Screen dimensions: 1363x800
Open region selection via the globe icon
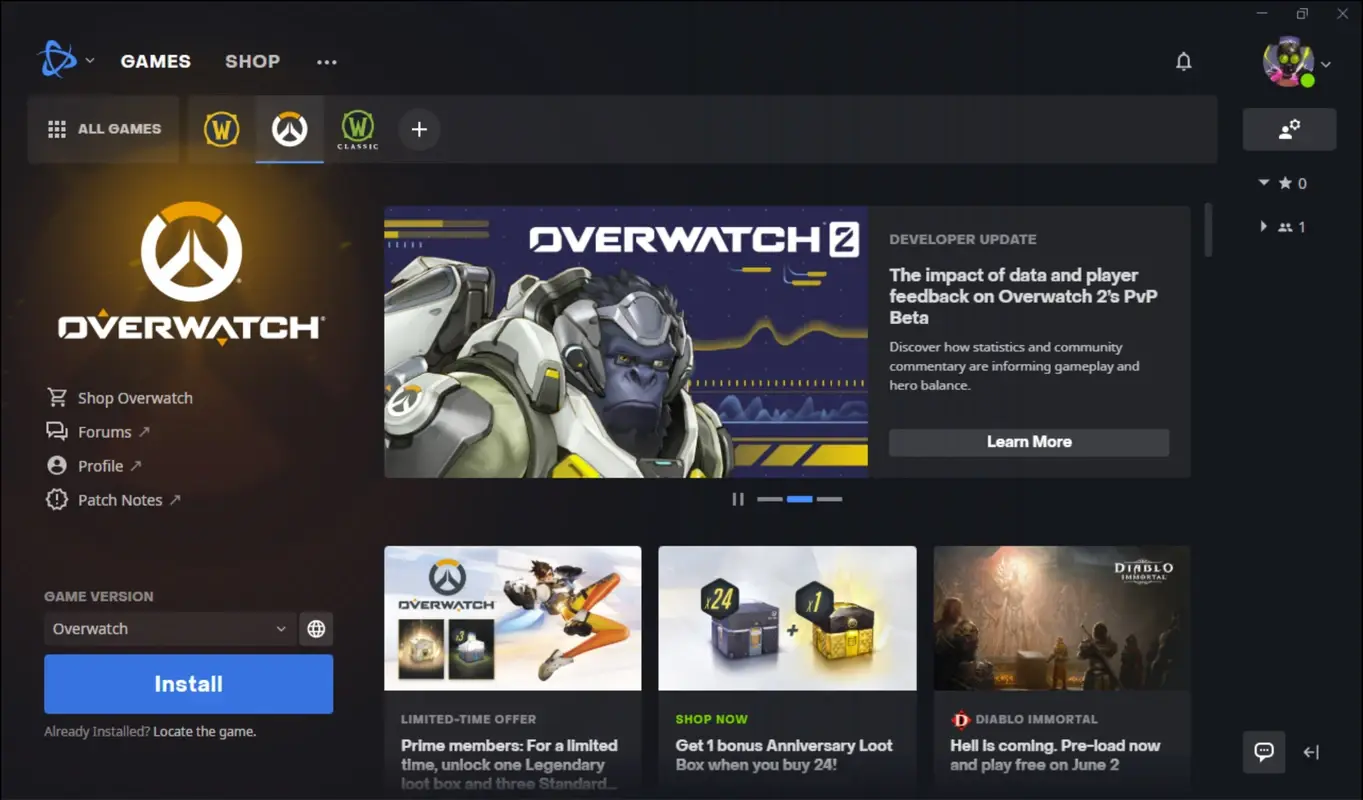[x=316, y=629]
